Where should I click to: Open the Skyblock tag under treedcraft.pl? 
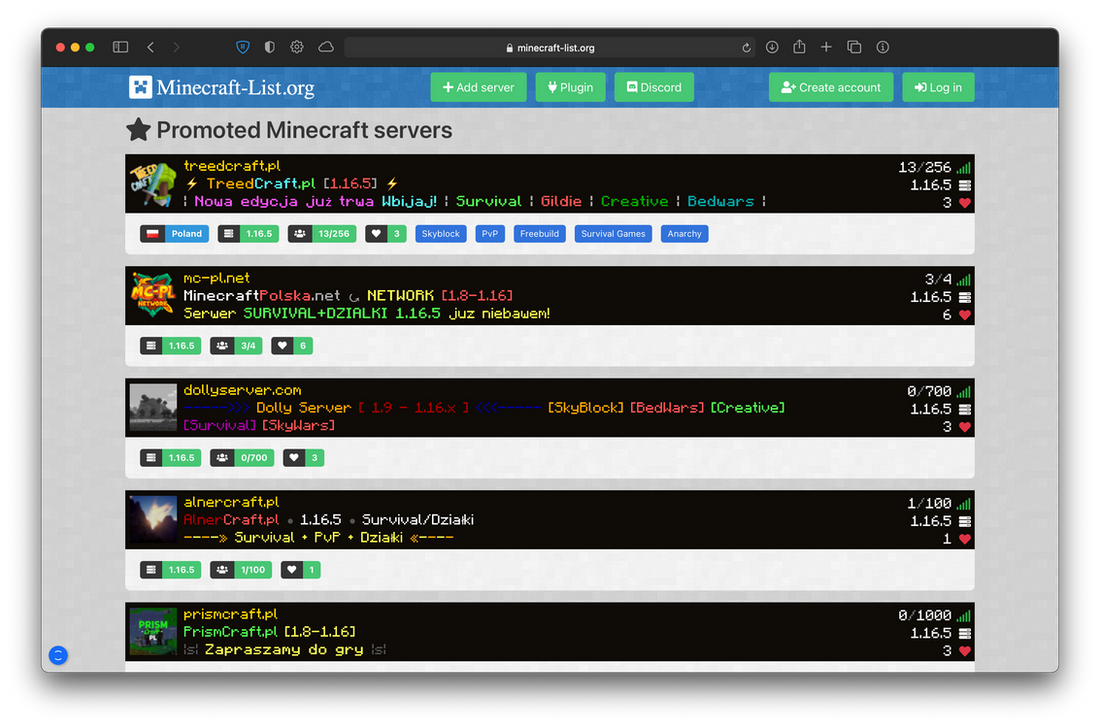(440, 233)
